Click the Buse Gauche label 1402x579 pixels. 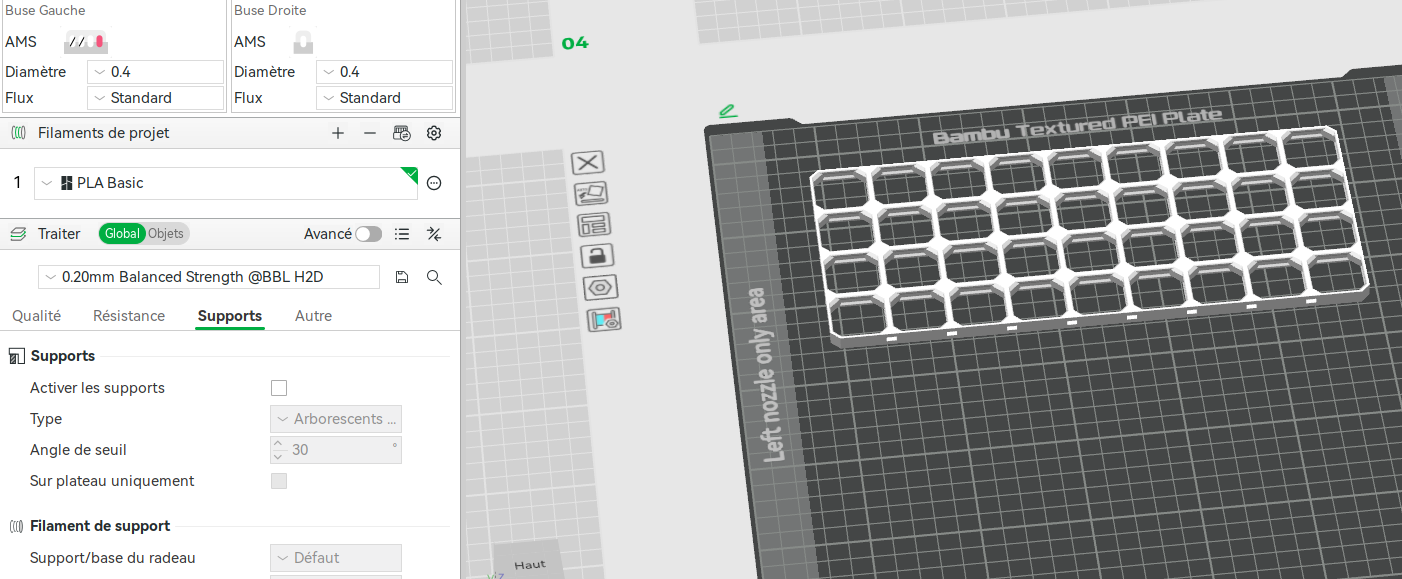tap(45, 10)
